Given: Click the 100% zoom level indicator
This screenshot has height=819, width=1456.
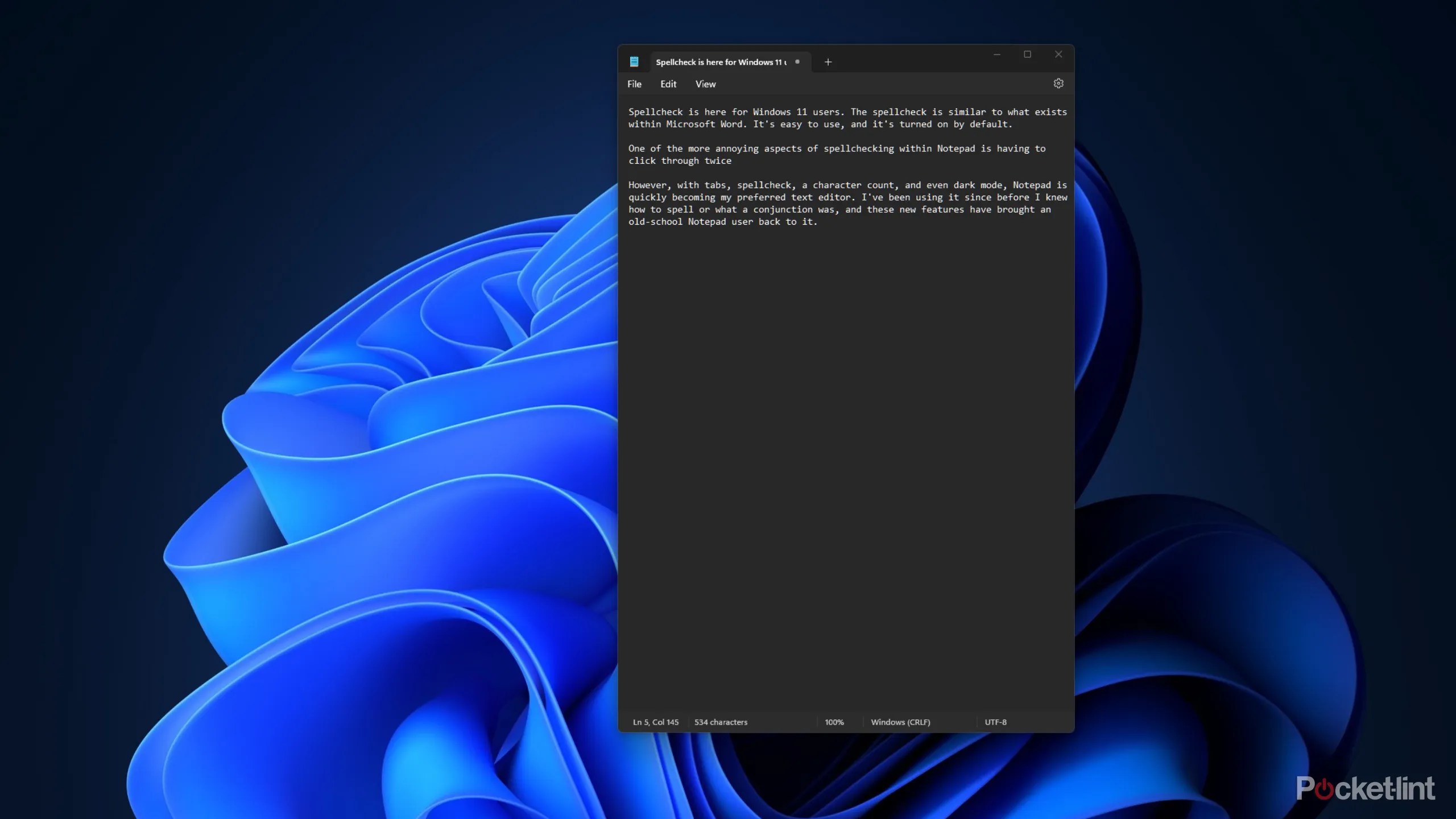Looking at the screenshot, I should click(834, 722).
